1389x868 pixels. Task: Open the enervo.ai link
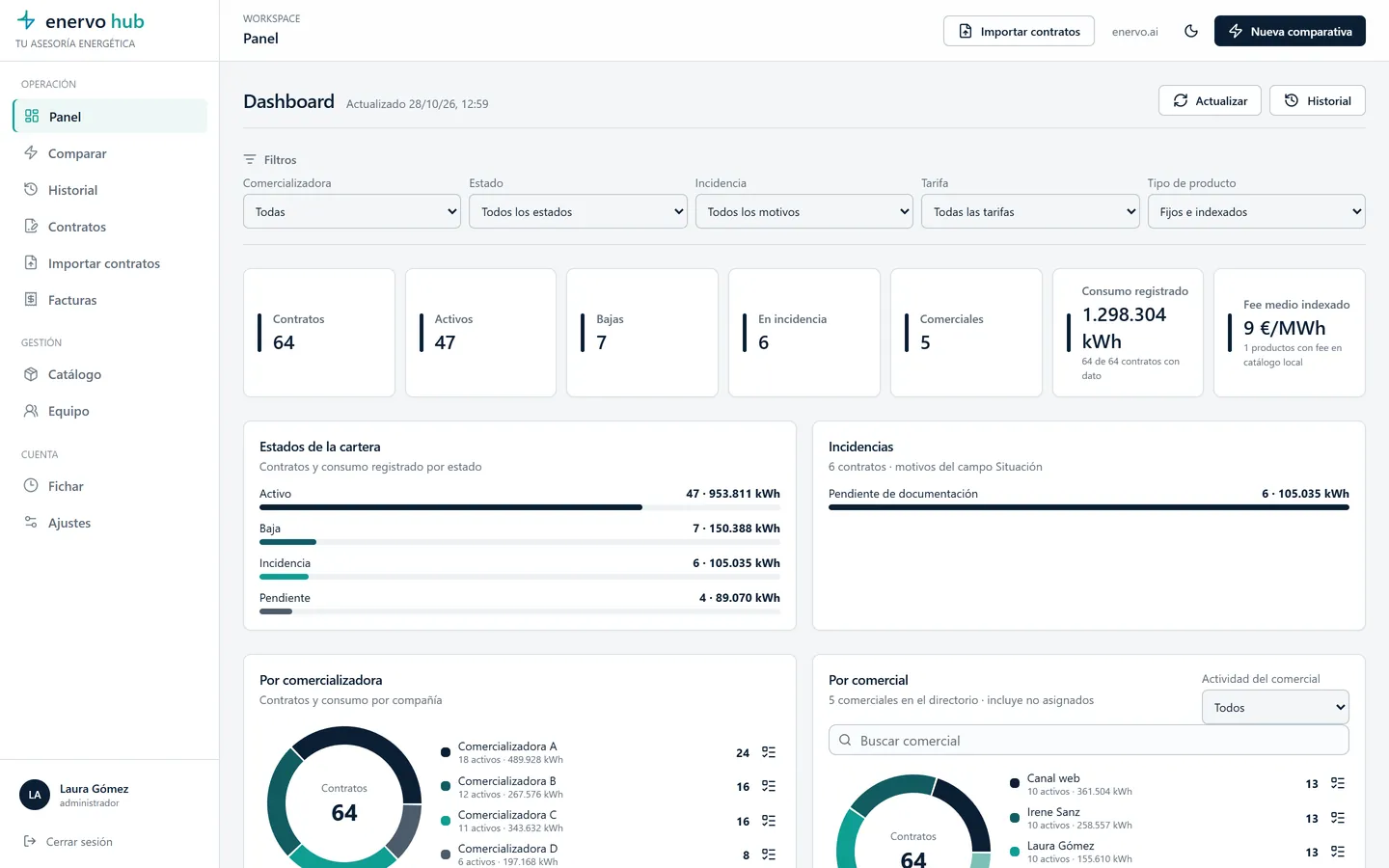click(x=1134, y=32)
